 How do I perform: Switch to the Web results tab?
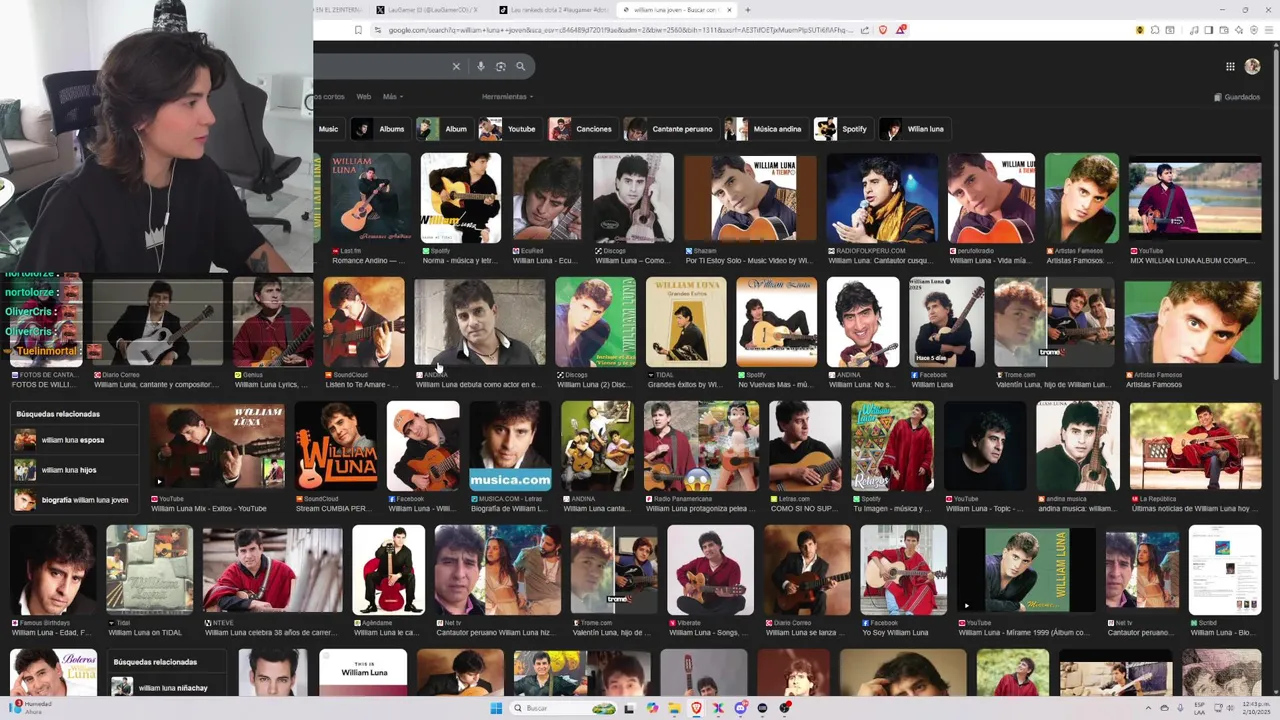click(364, 97)
